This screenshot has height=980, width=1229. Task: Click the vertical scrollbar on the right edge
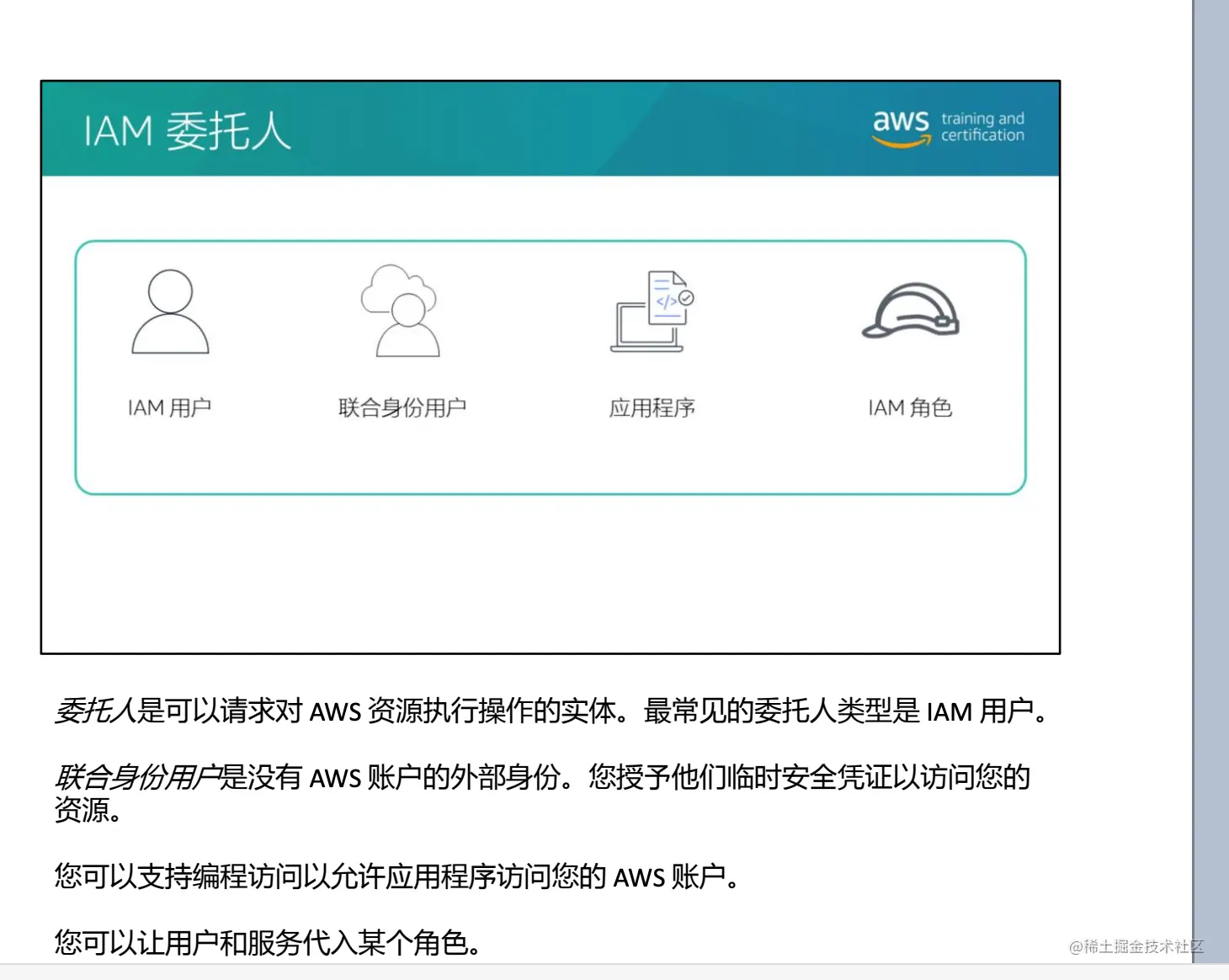tap(1210, 482)
